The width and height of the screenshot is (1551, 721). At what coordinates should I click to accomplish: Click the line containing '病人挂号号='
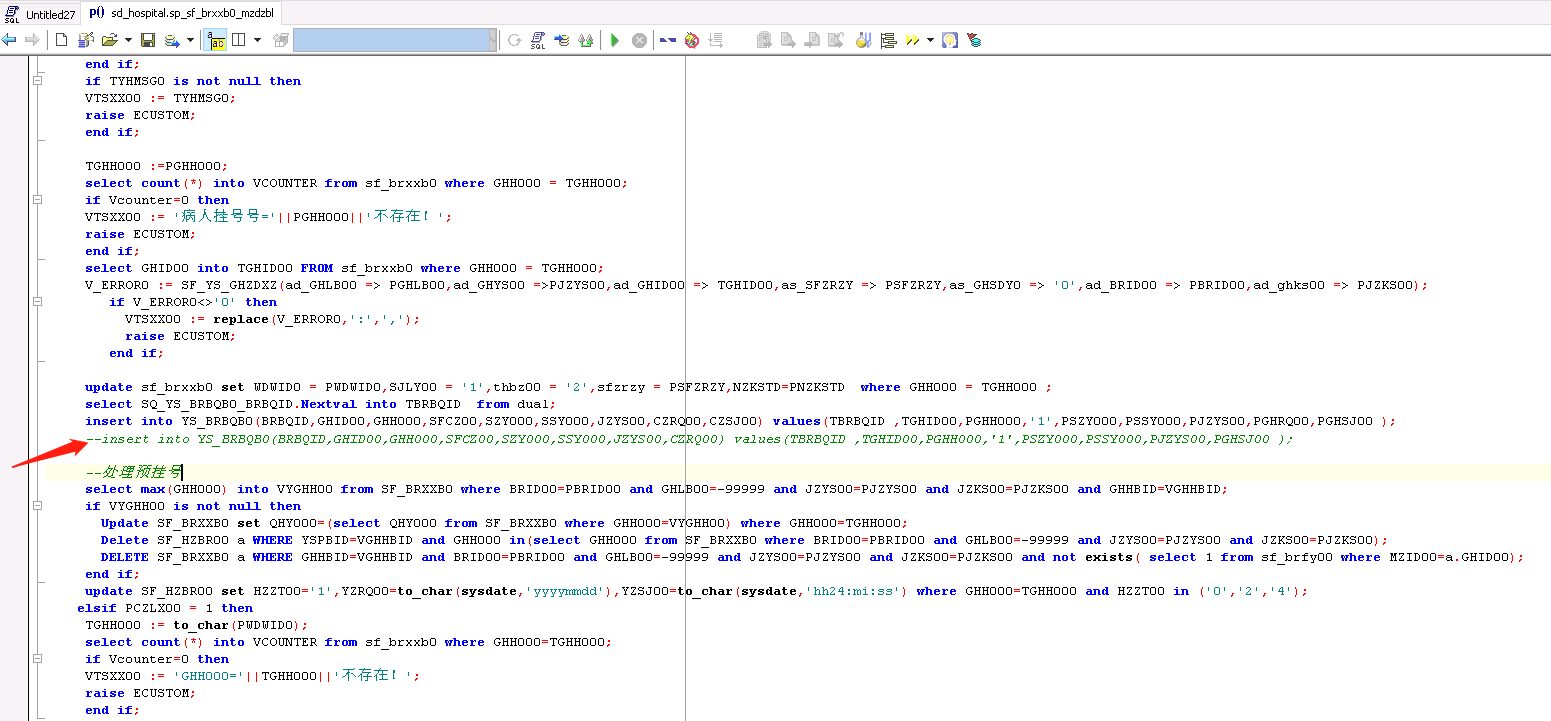(269, 216)
